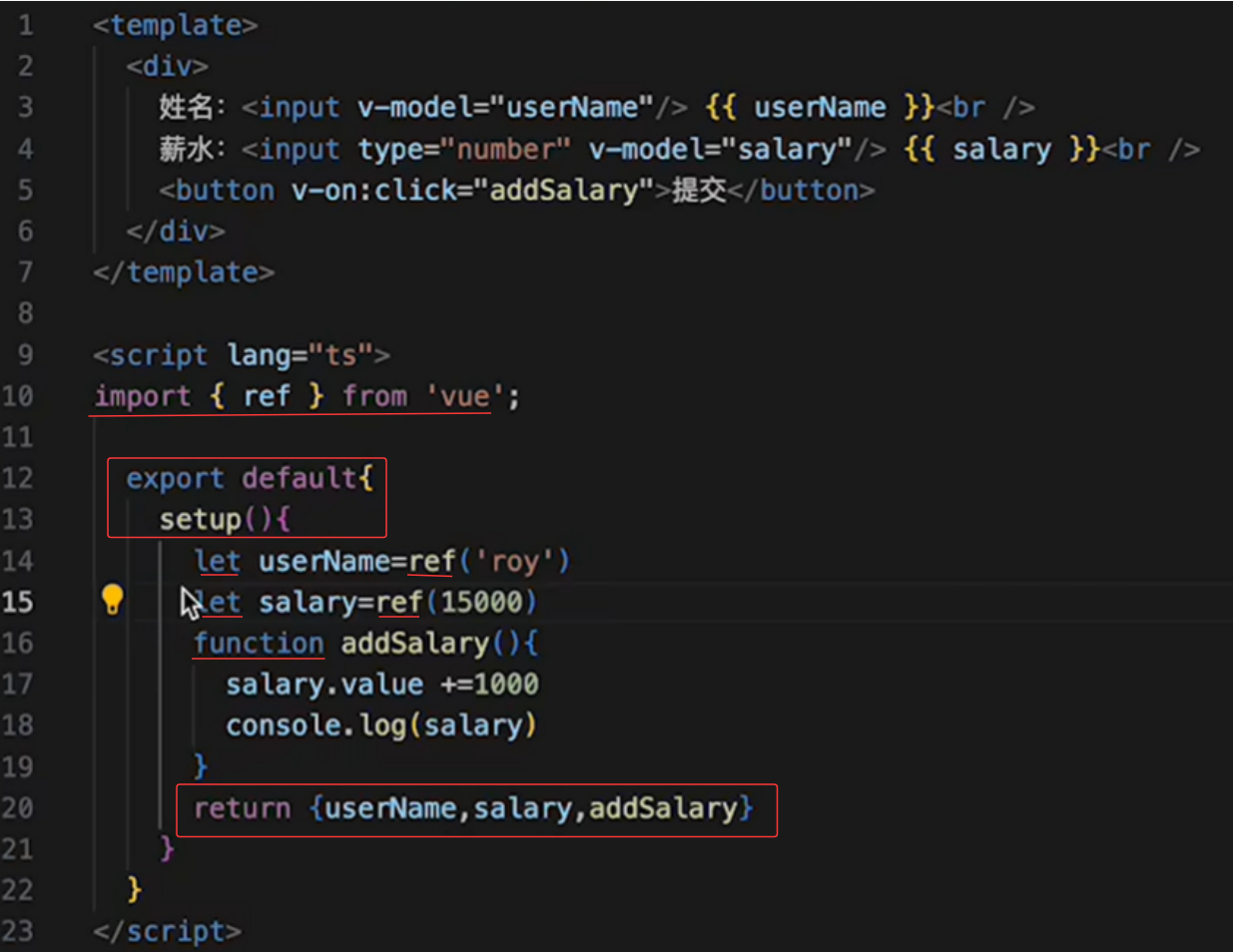This screenshot has height=952, width=1233.
Task: Click the lightbulb quick-fix icon on line 15
Action: (113, 599)
